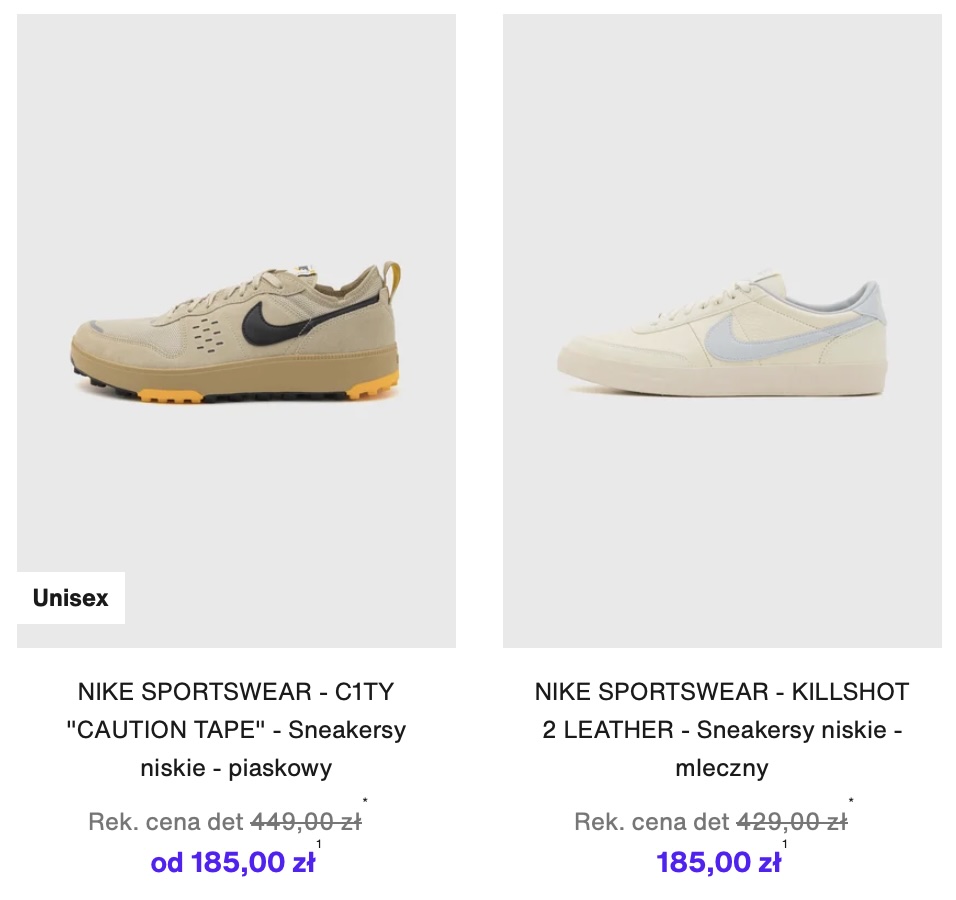Click "Rek. cena det" label under the Killshot sneaker
The width and height of the screenshot is (956, 900).
tap(652, 822)
